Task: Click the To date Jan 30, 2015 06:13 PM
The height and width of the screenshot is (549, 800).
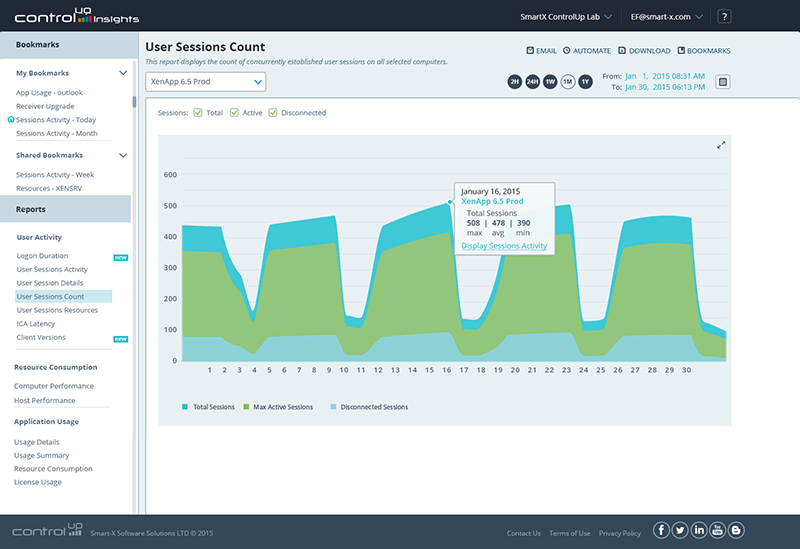Action: coord(665,87)
